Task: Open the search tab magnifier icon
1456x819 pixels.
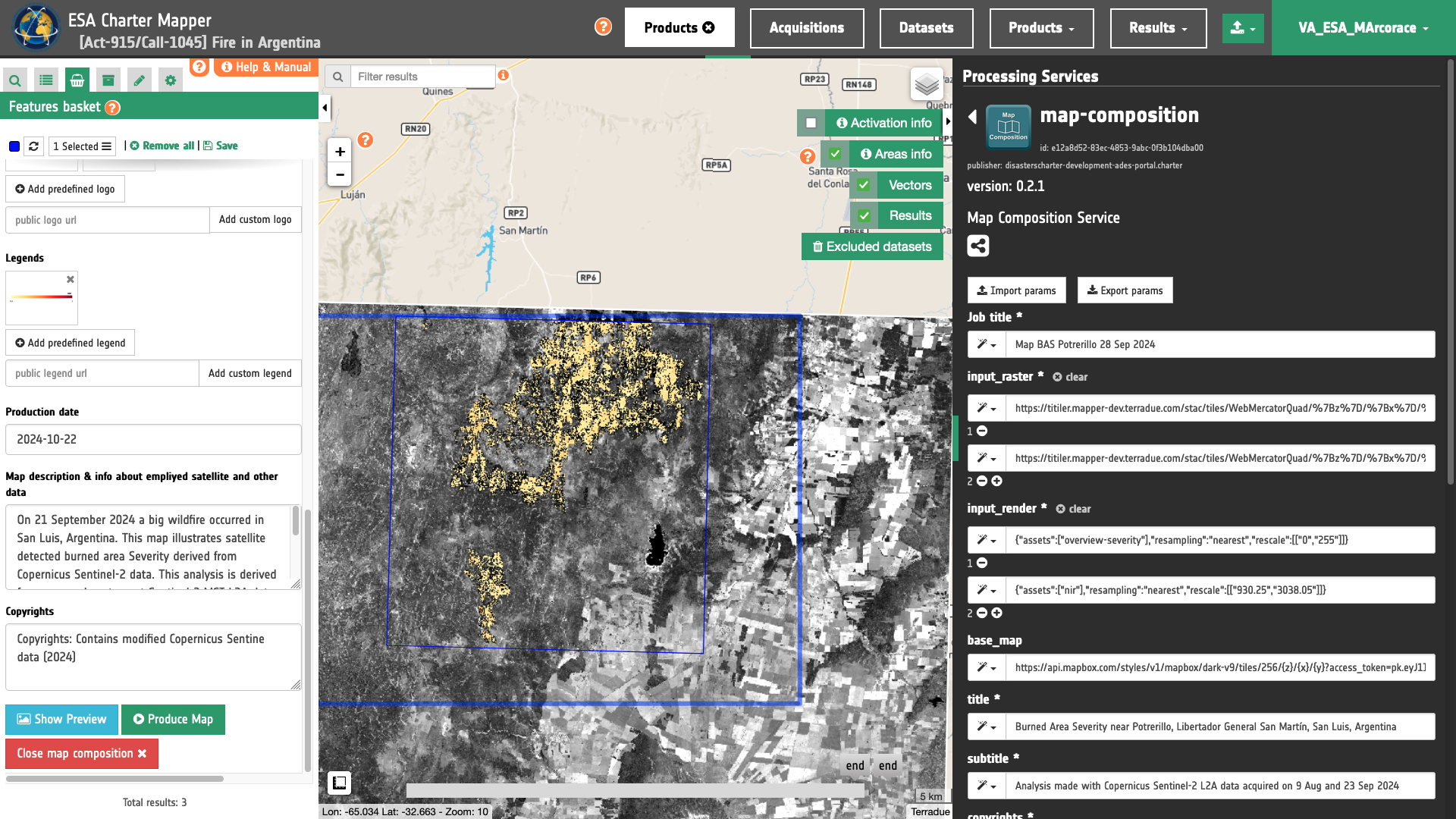Action: [x=15, y=80]
